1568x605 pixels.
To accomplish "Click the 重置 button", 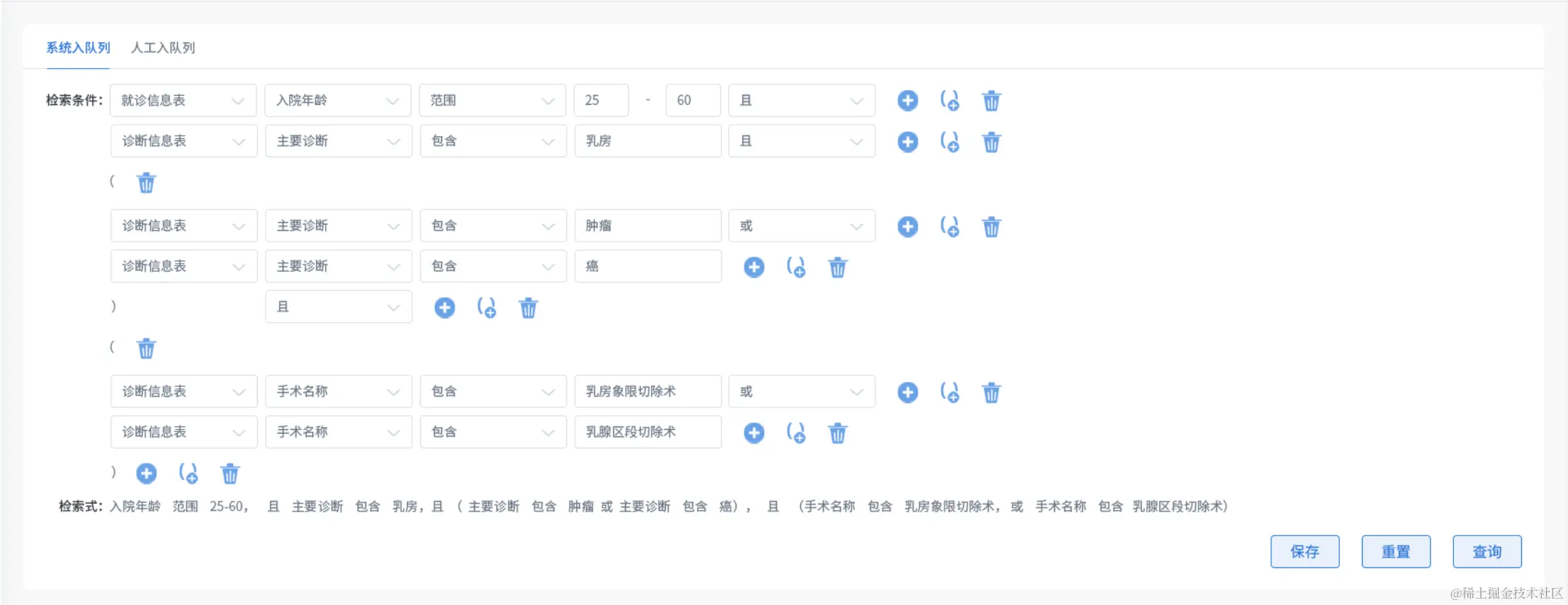I will (1396, 552).
